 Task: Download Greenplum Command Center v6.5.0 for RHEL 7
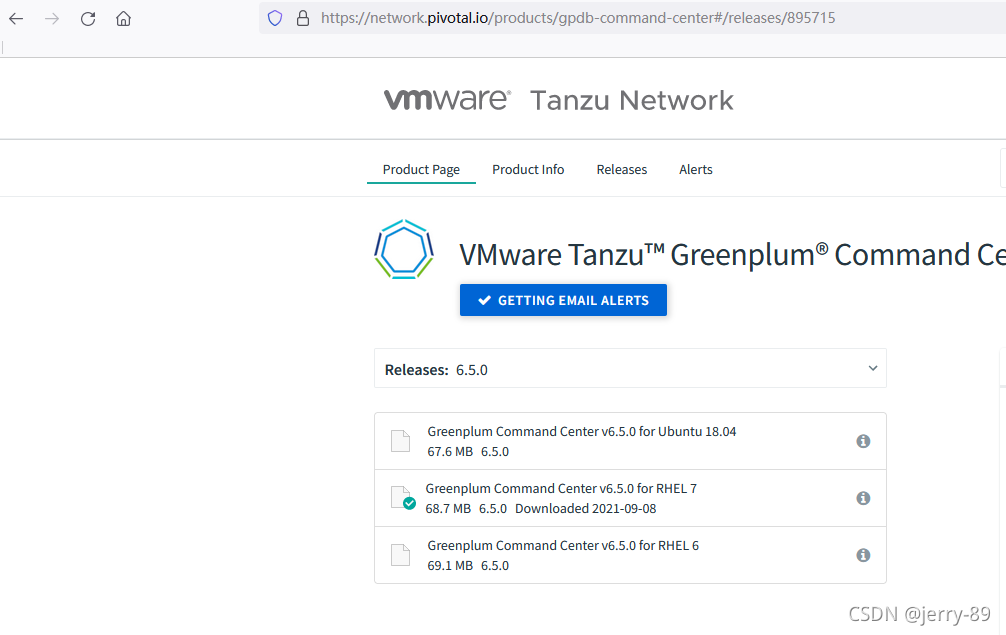coord(562,488)
